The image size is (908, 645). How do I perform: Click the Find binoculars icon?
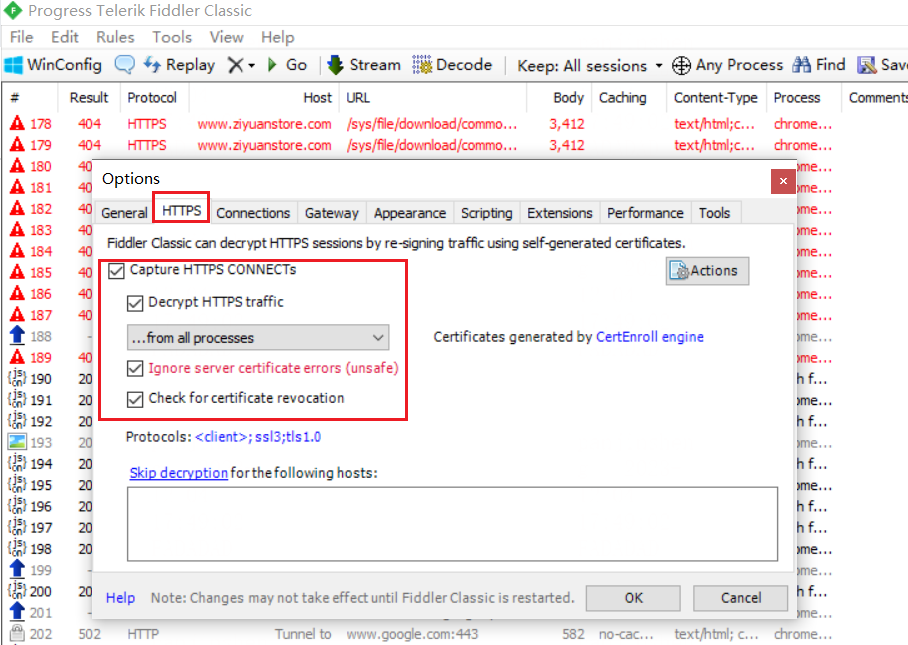click(x=801, y=65)
